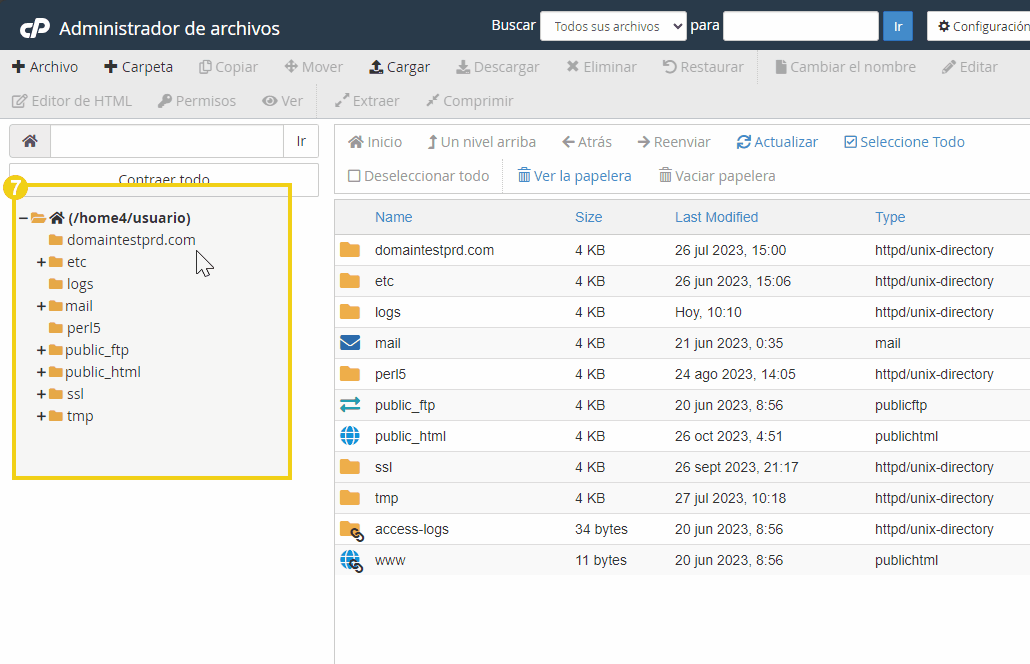
Task: Click the Descargar toolbar button
Action: (497, 67)
